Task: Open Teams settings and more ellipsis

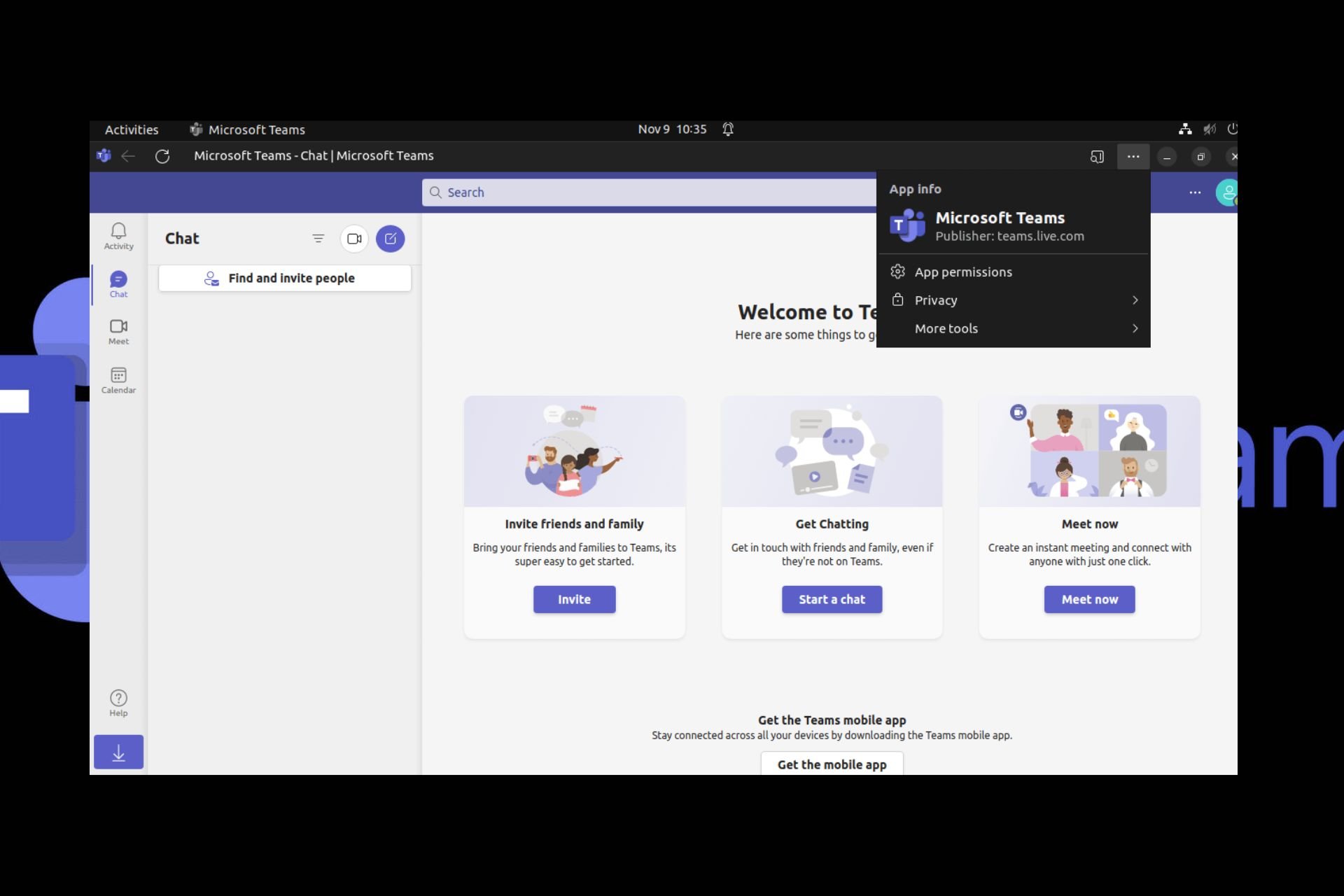Action: [x=1195, y=192]
